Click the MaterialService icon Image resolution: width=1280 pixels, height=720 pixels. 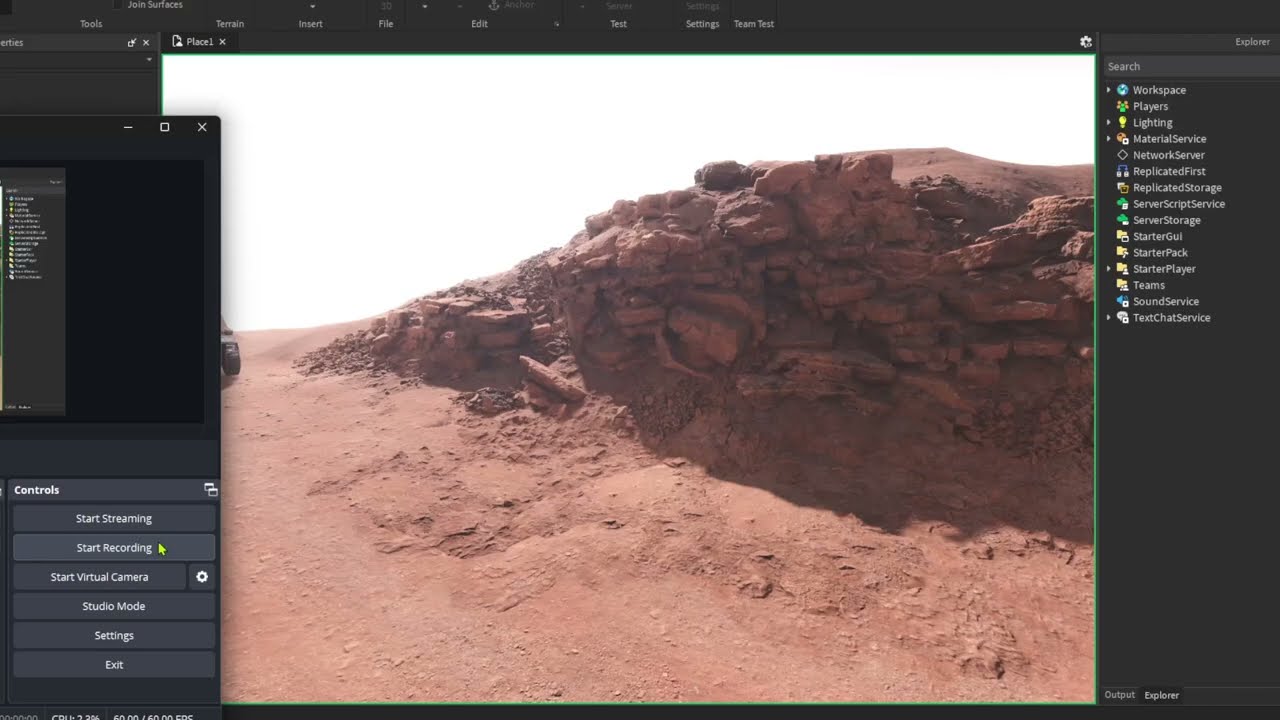pos(1122,139)
